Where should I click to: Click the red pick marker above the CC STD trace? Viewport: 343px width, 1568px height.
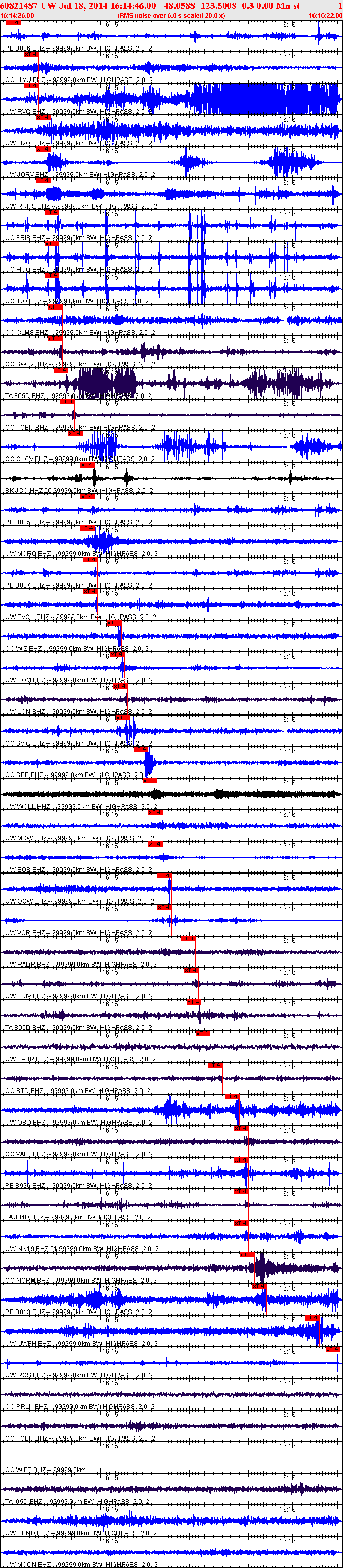point(215,1065)
